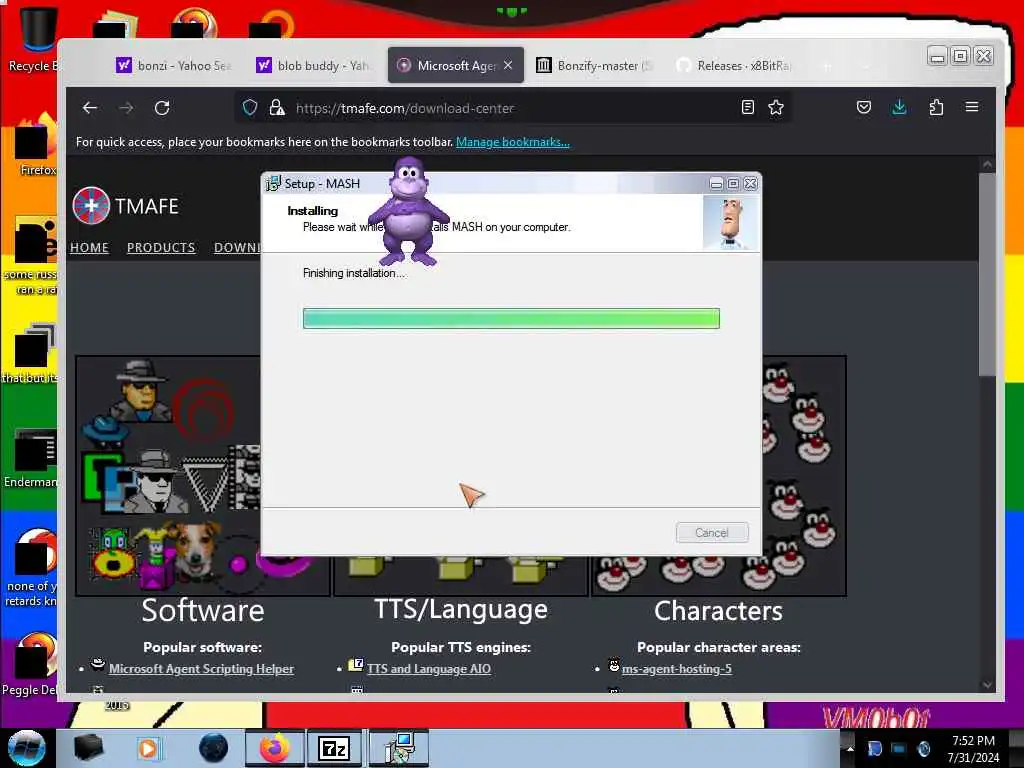Click the Bonzi purple gorilla character
This screenshot has width=1024, height=768.
point(408,212)
